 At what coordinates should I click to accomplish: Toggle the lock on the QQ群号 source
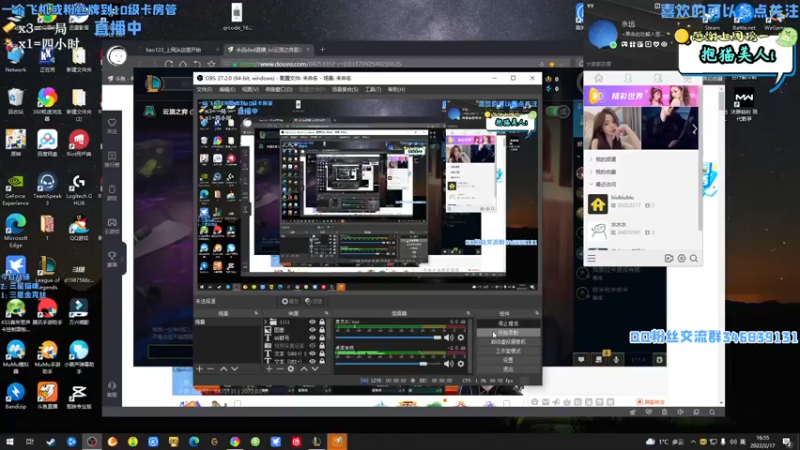tap(322, 338)
